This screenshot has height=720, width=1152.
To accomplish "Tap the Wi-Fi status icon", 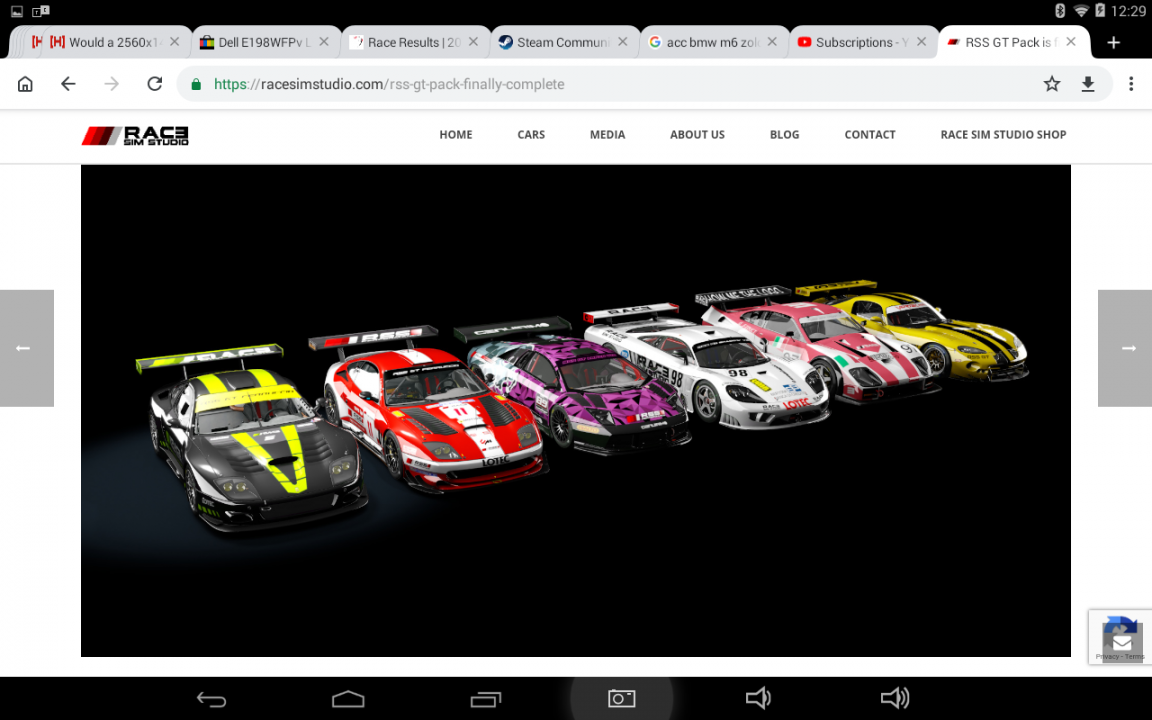I will pyautogui.click(x=1081, y=10).
